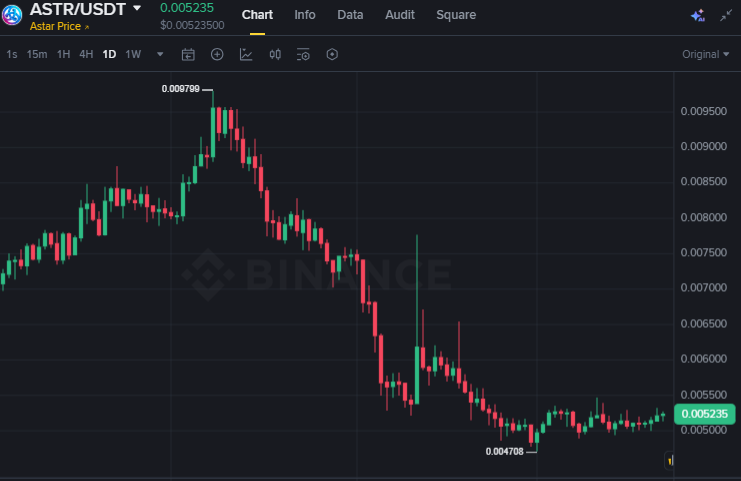Open the Astar Price link

pyautogui.click(x=60, y=26)
